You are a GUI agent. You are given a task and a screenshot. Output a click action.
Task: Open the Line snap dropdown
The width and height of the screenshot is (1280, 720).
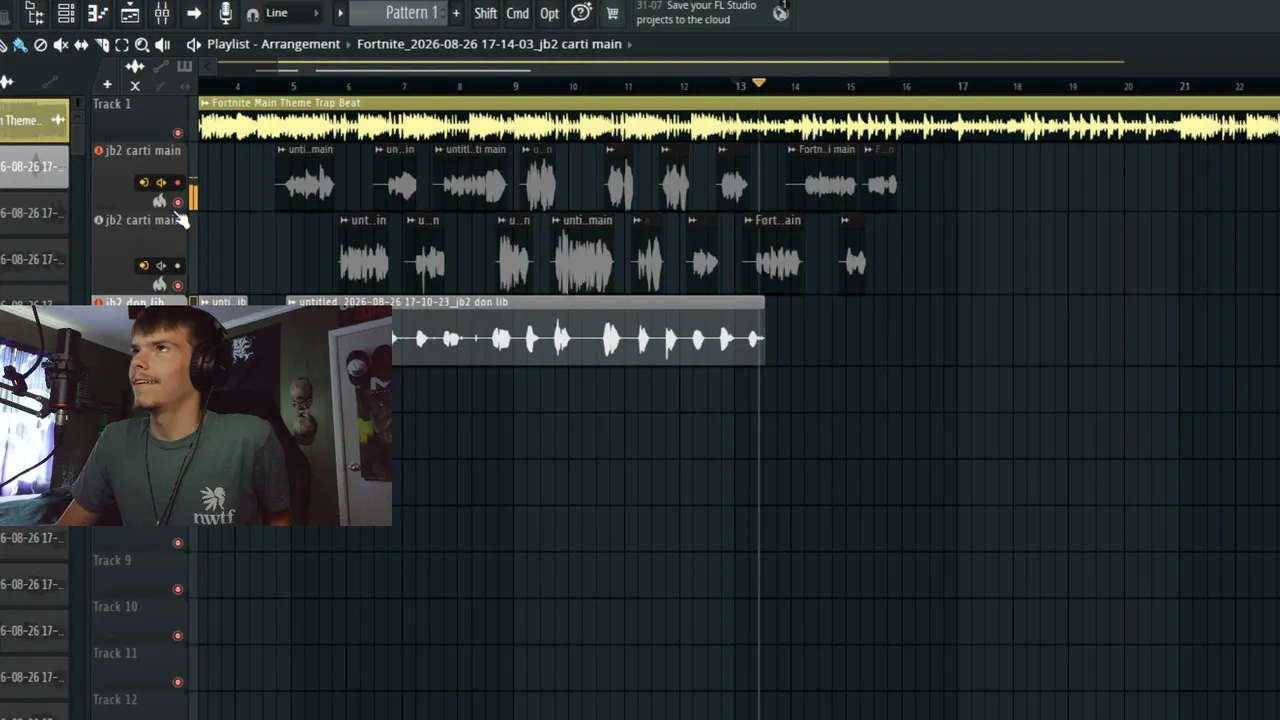pyautogui.click(x=293, y=13)
